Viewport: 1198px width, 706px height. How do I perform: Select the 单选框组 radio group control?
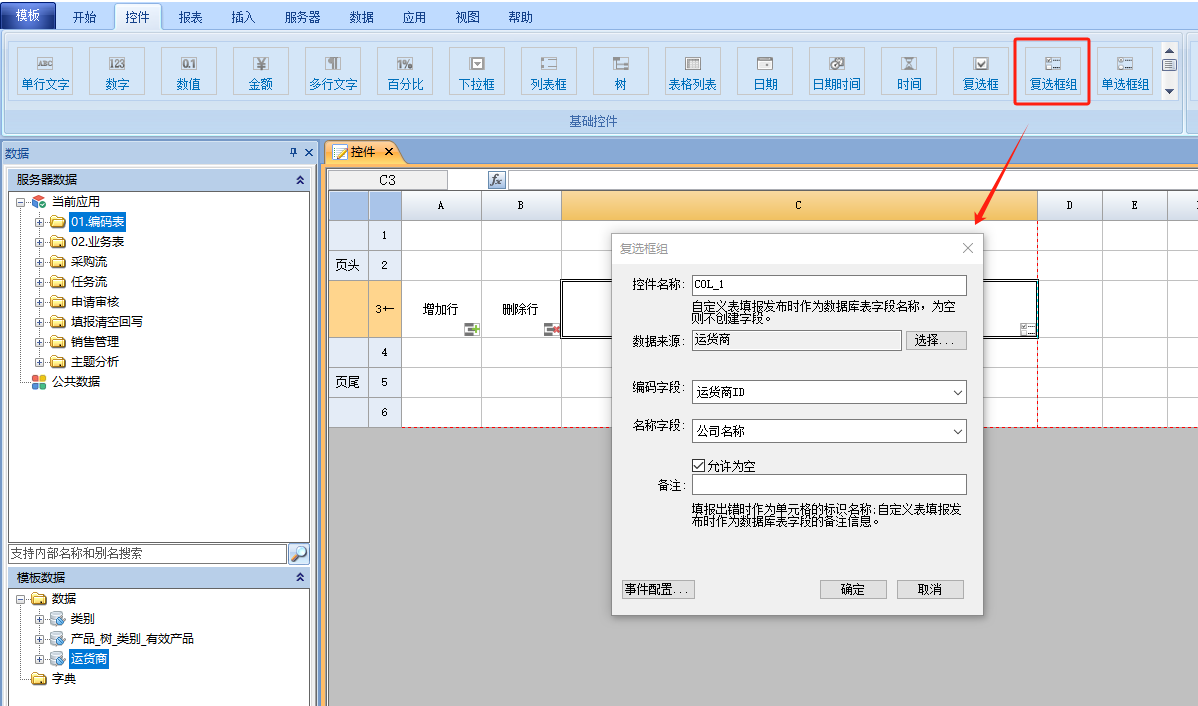pos(1125,72)
